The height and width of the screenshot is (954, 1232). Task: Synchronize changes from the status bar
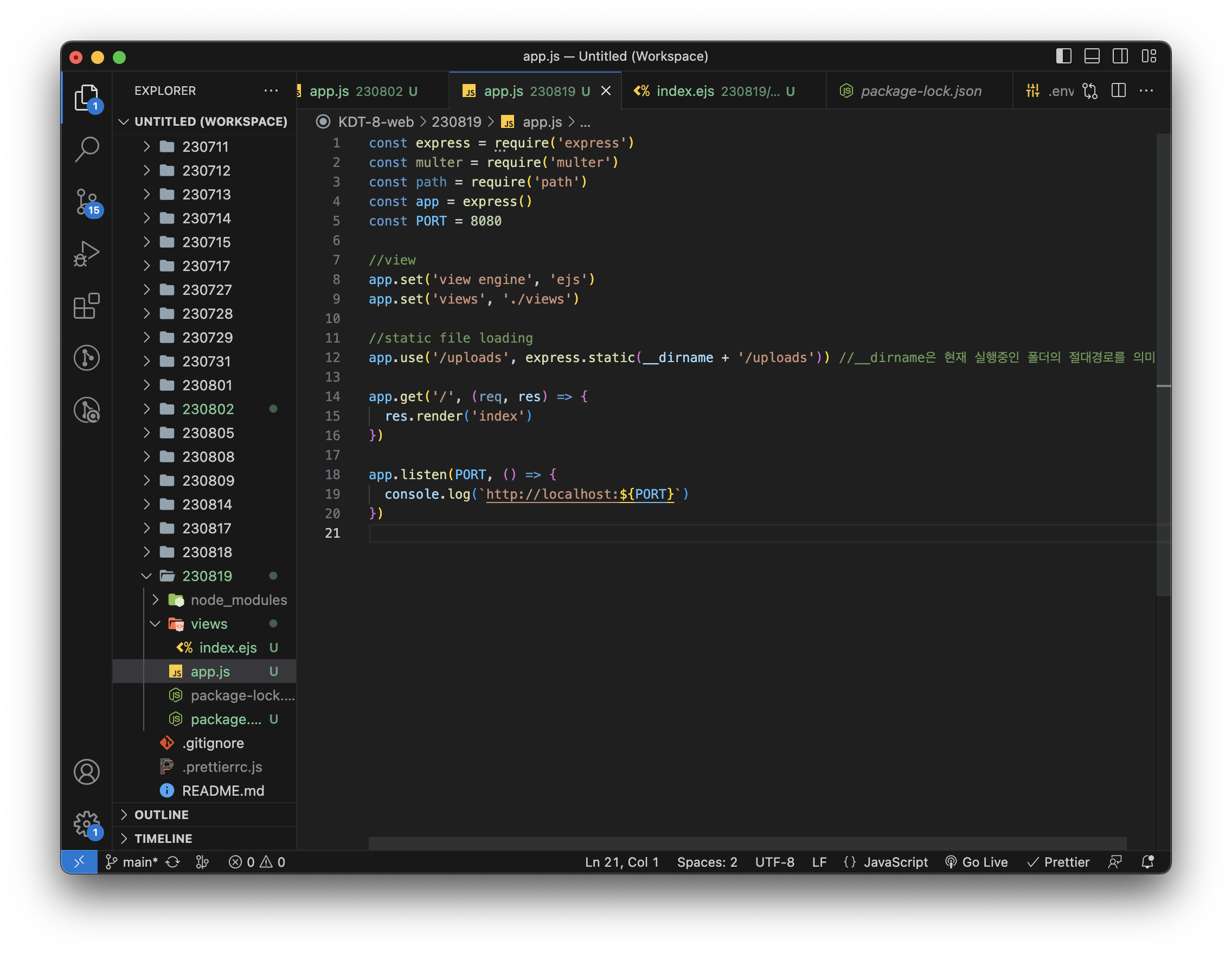(x=172, y=862)
